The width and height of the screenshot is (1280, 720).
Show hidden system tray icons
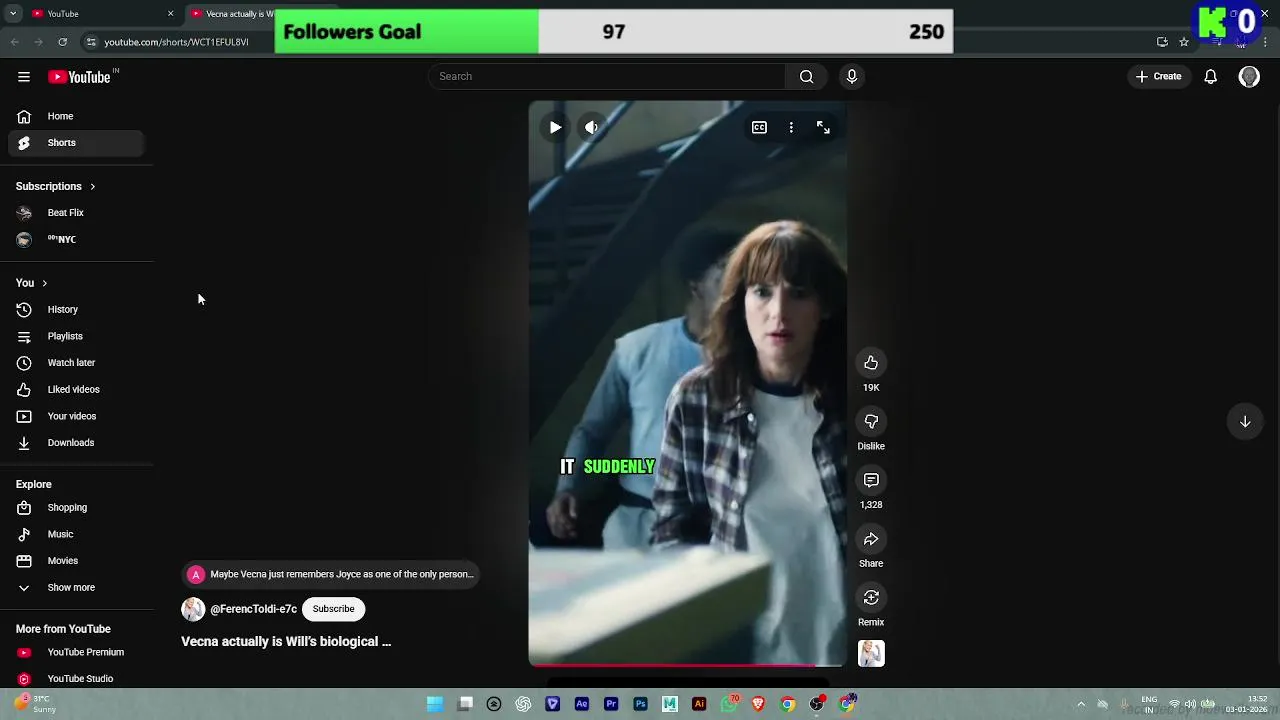point(1081,704)
